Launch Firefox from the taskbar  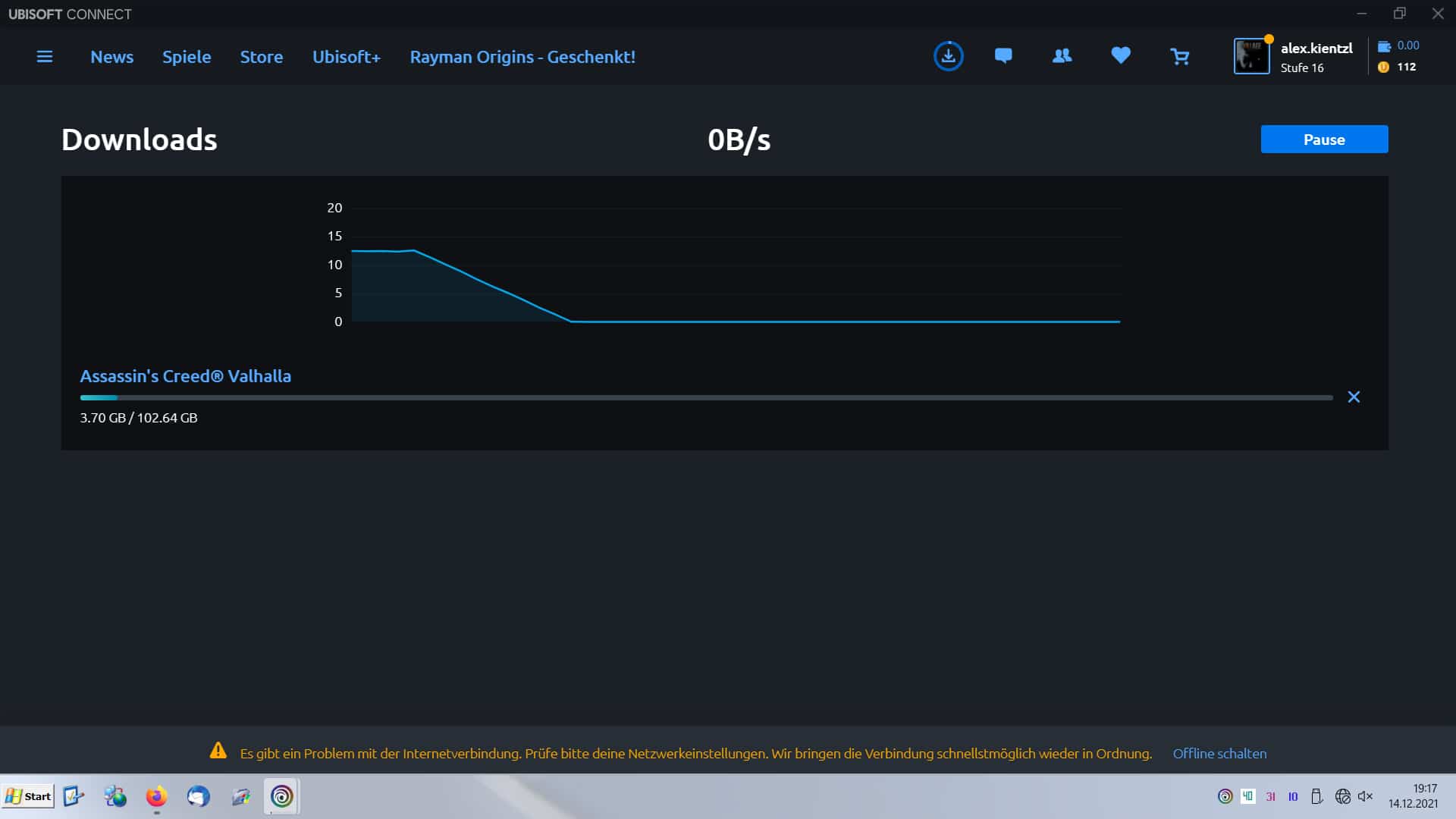[156, 796]
